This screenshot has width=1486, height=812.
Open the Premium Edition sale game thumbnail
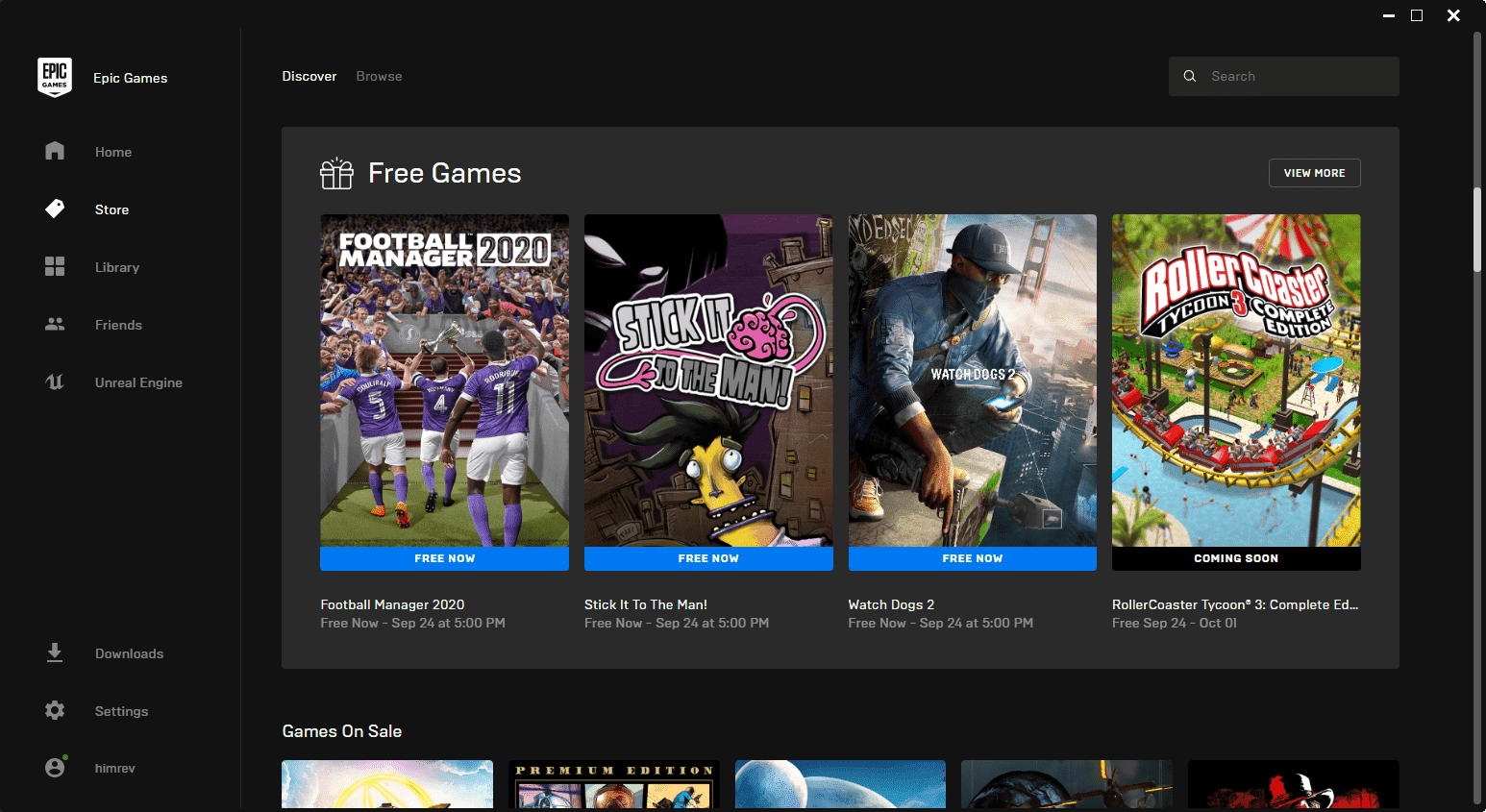[x=614, y=784]
